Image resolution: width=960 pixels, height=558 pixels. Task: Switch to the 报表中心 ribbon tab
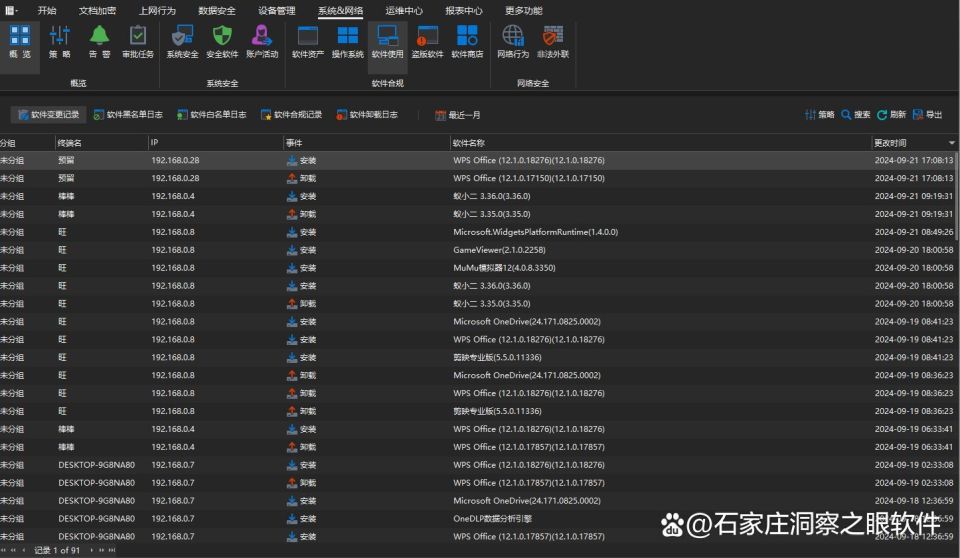point(464,10)
